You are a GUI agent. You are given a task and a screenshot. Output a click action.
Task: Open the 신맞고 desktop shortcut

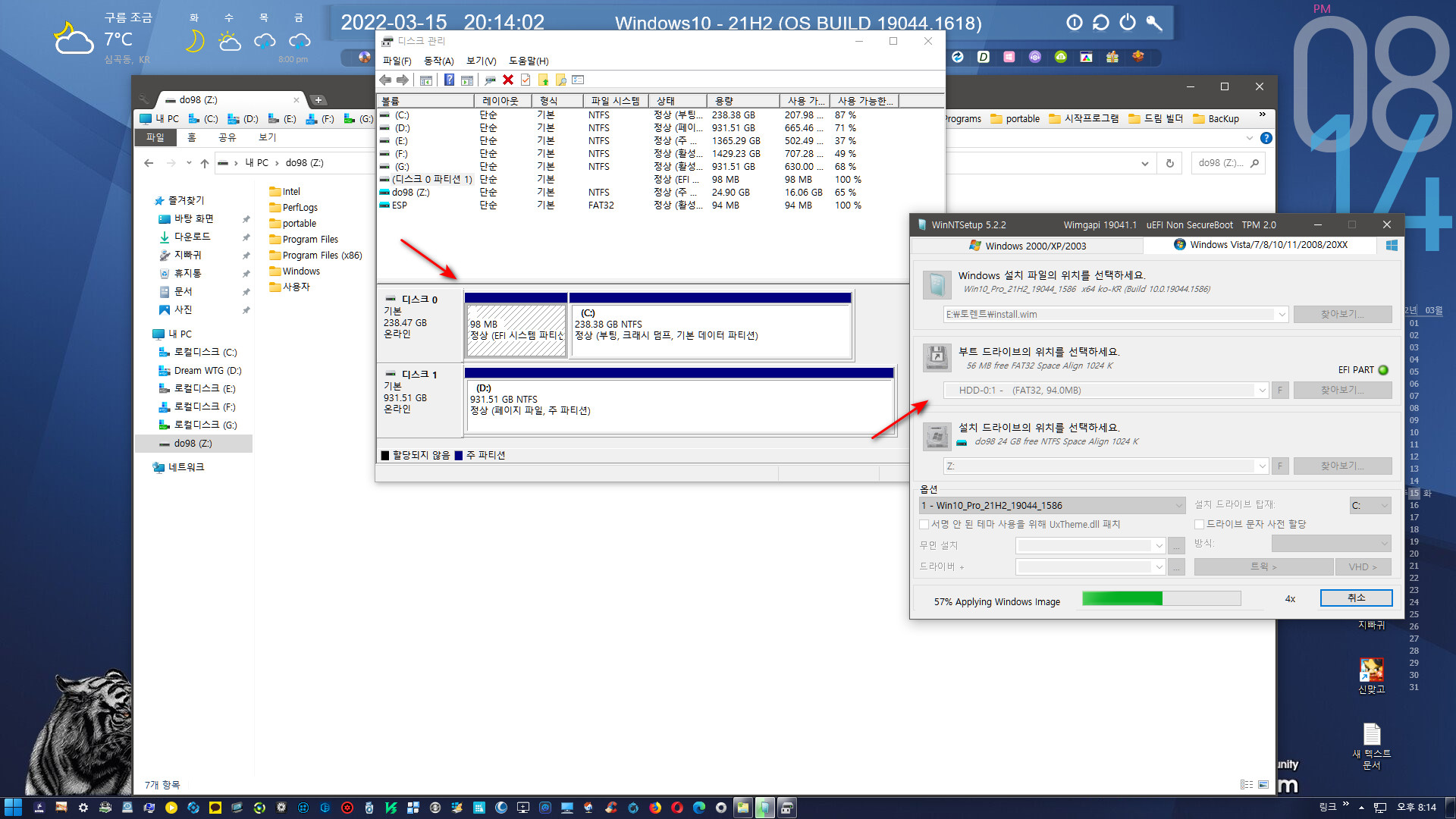(x=1372, y=675)
